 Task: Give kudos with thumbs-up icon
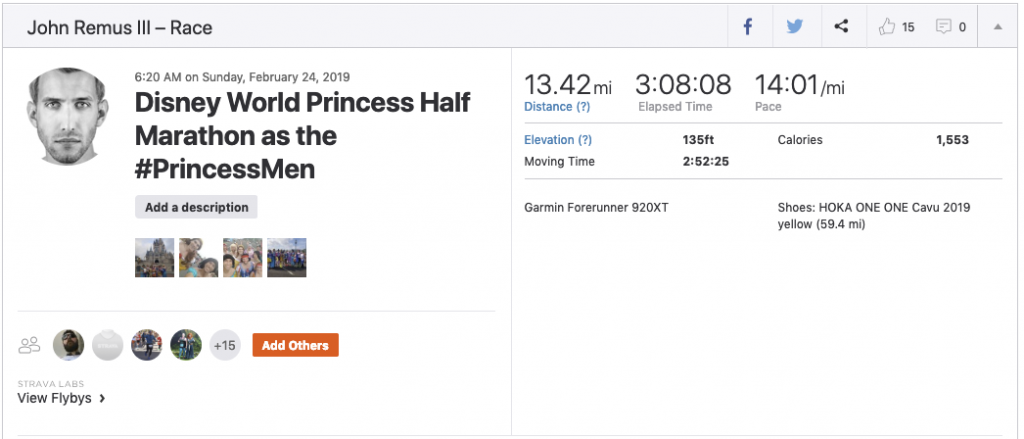tap(888, 27)
